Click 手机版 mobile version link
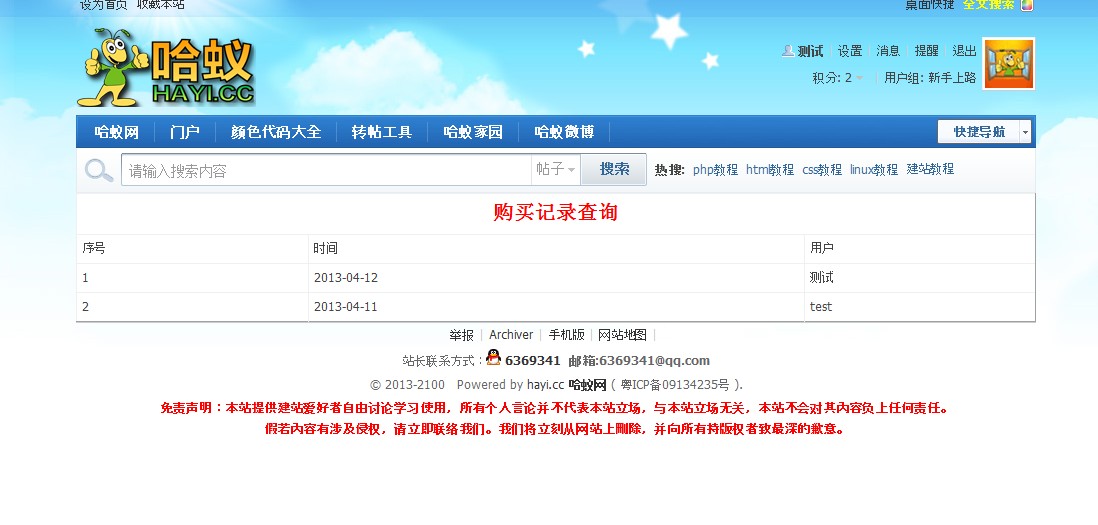1098x525 pixels. point(567,335)
